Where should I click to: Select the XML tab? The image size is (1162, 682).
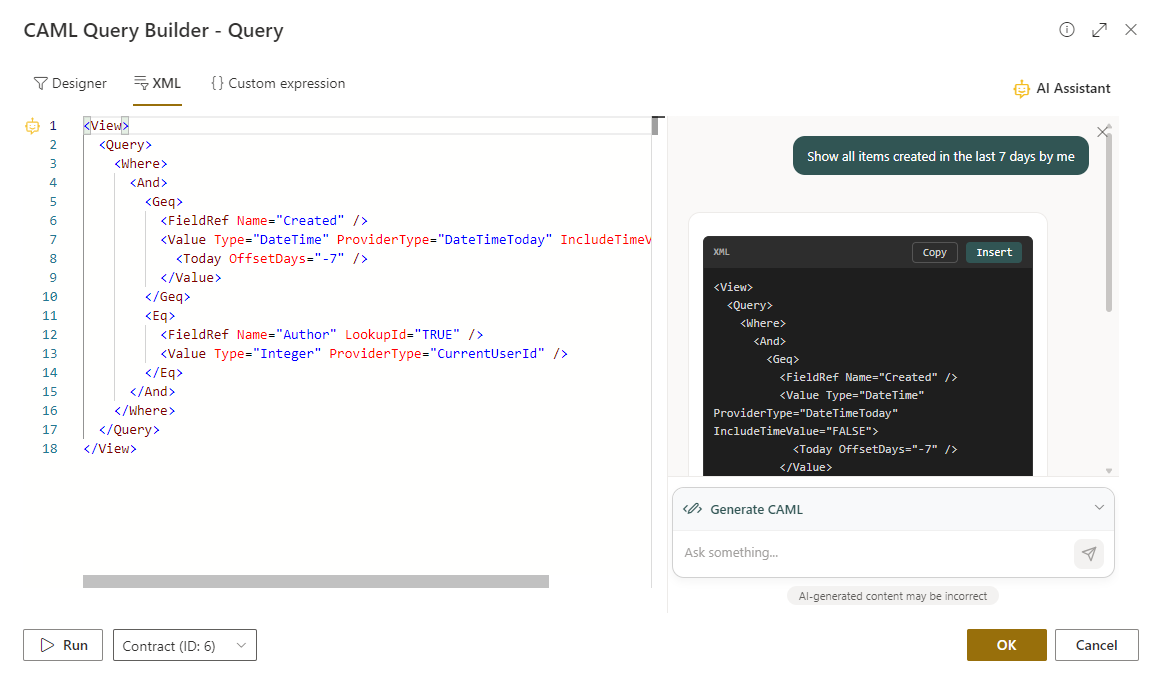(x=157, y=83)
